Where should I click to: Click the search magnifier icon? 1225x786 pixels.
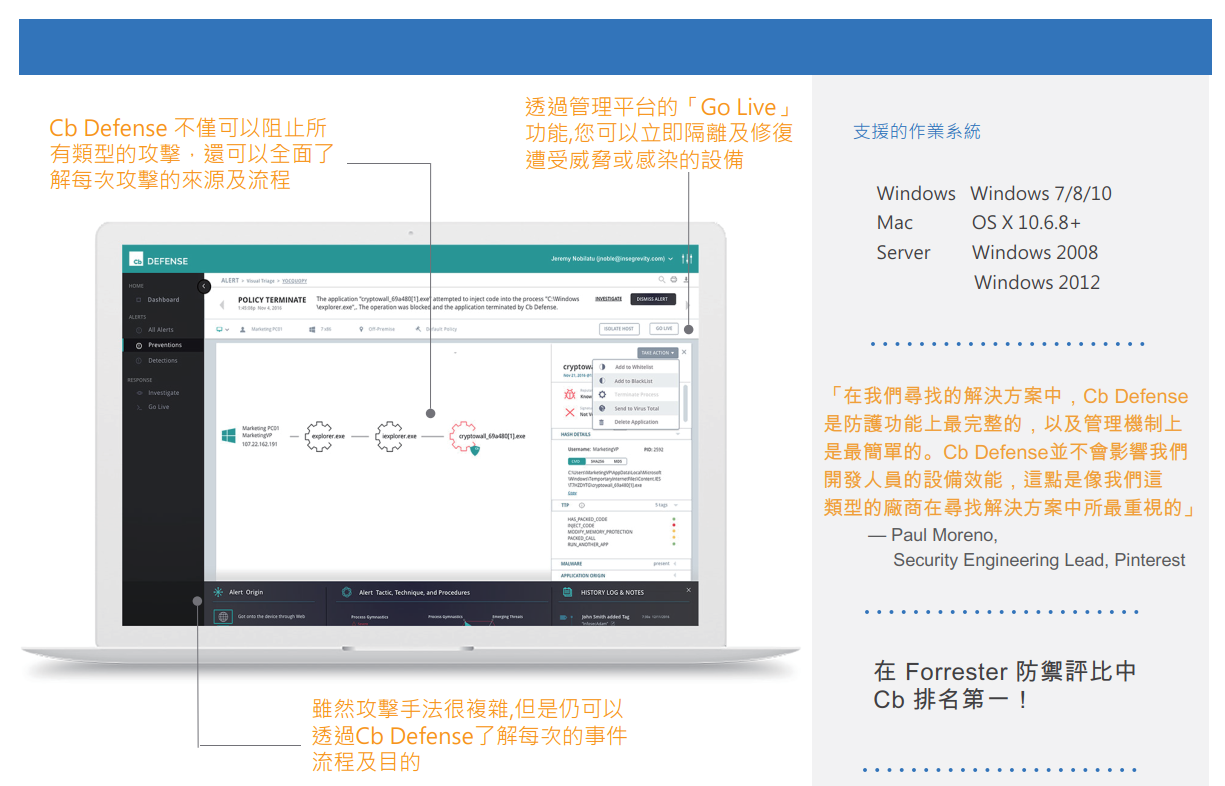pyautogui.click(x=661, y=279)
